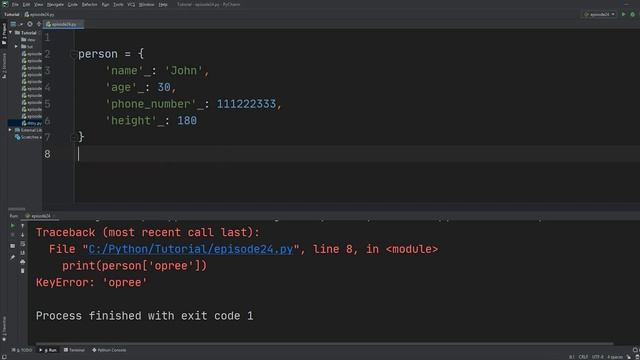The width and height of the screenshot is (640, 360).
Task: Open the TODO tool window tab
Action: [x=22, y=350]
